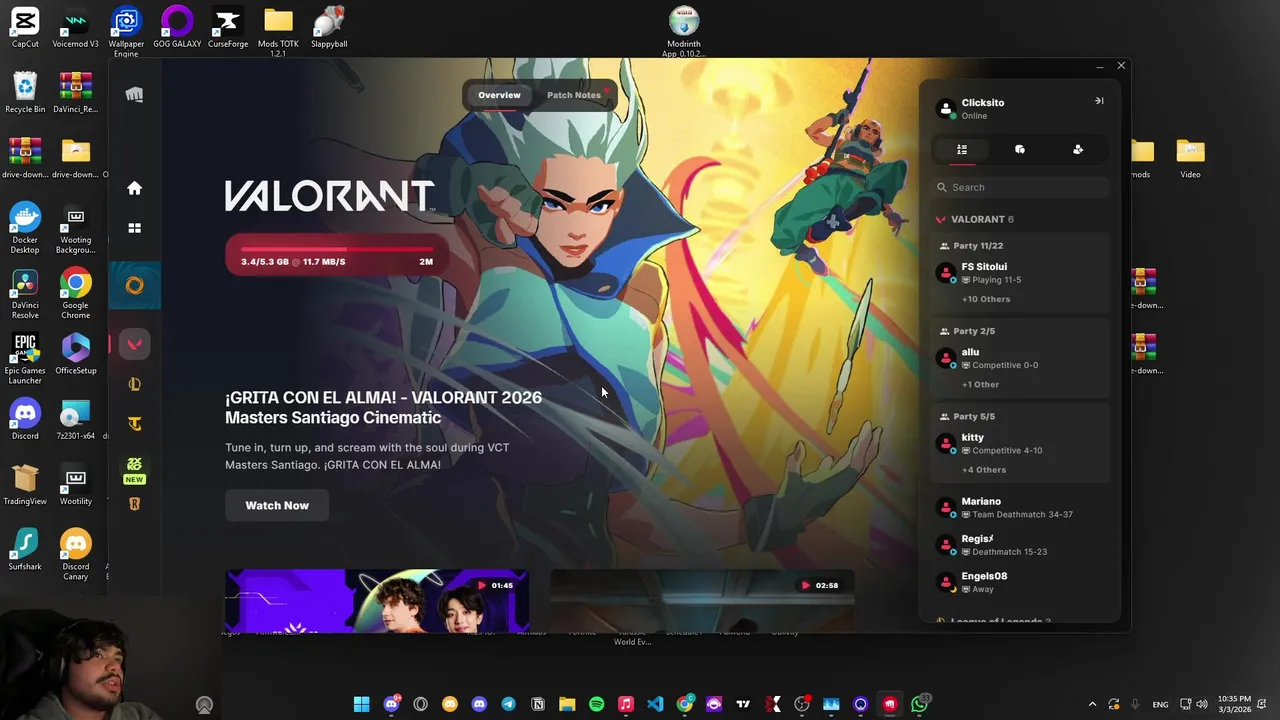
Task: Click the Riot Games fist logo
Action: point(134,95)
